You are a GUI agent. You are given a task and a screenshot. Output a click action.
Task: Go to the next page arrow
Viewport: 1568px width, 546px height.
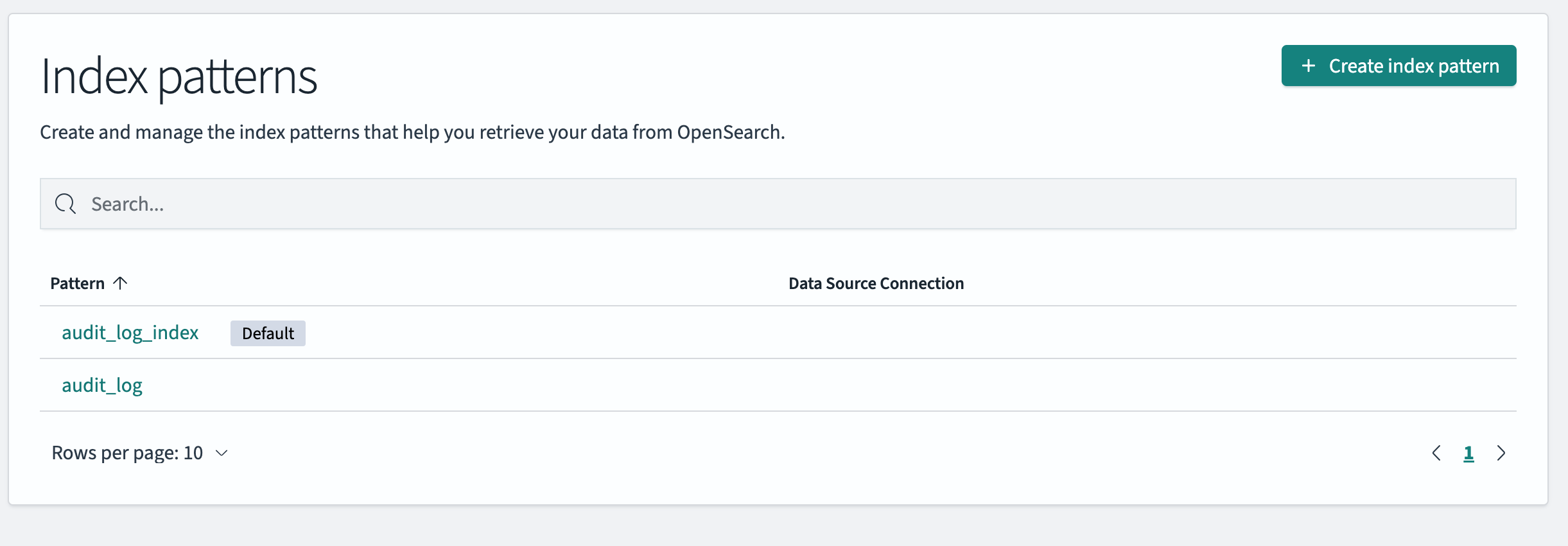[1501, 453]
